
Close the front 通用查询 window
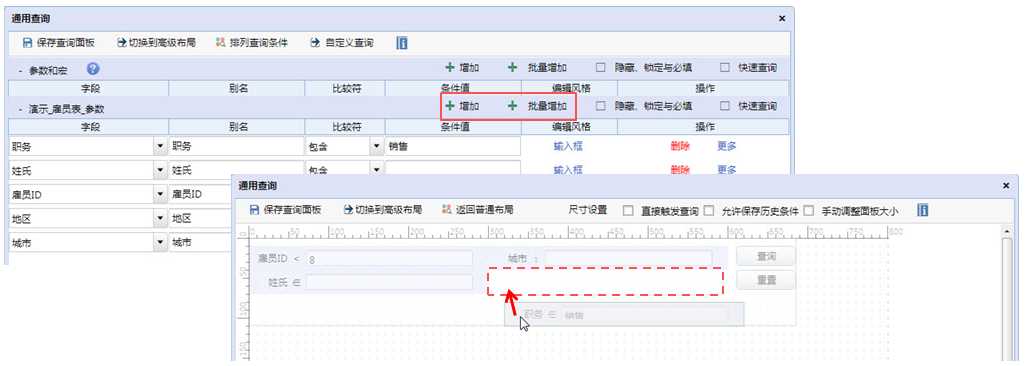click(1007, 186)
